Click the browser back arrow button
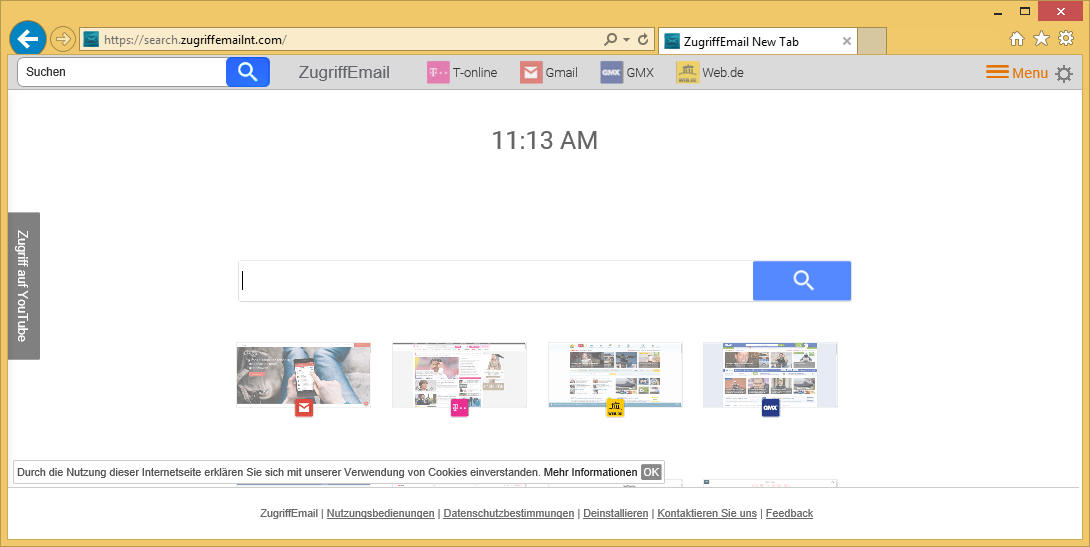This screenshot has width=1090, height=547. [28, 39]
